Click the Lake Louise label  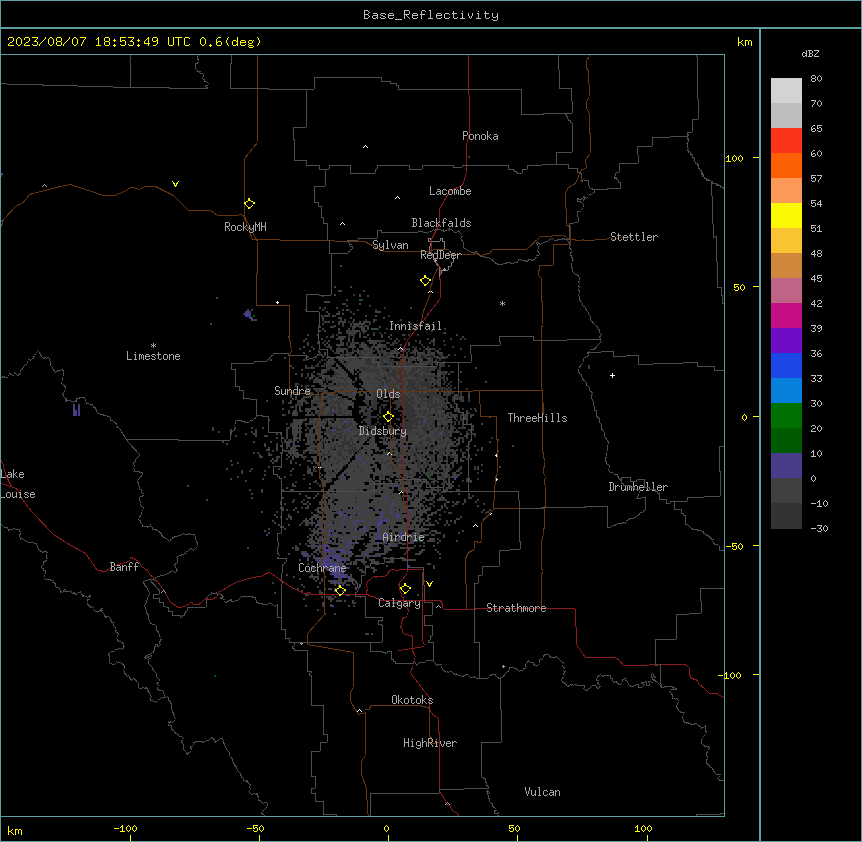click(x=18, y=484)
